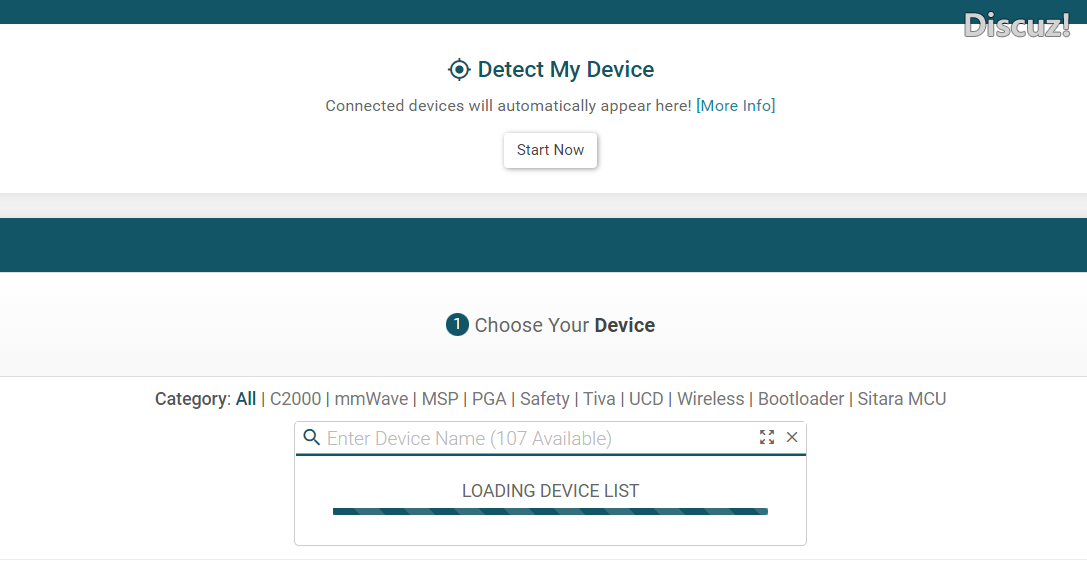Click the loading device list progress bar

click(550, 511)
